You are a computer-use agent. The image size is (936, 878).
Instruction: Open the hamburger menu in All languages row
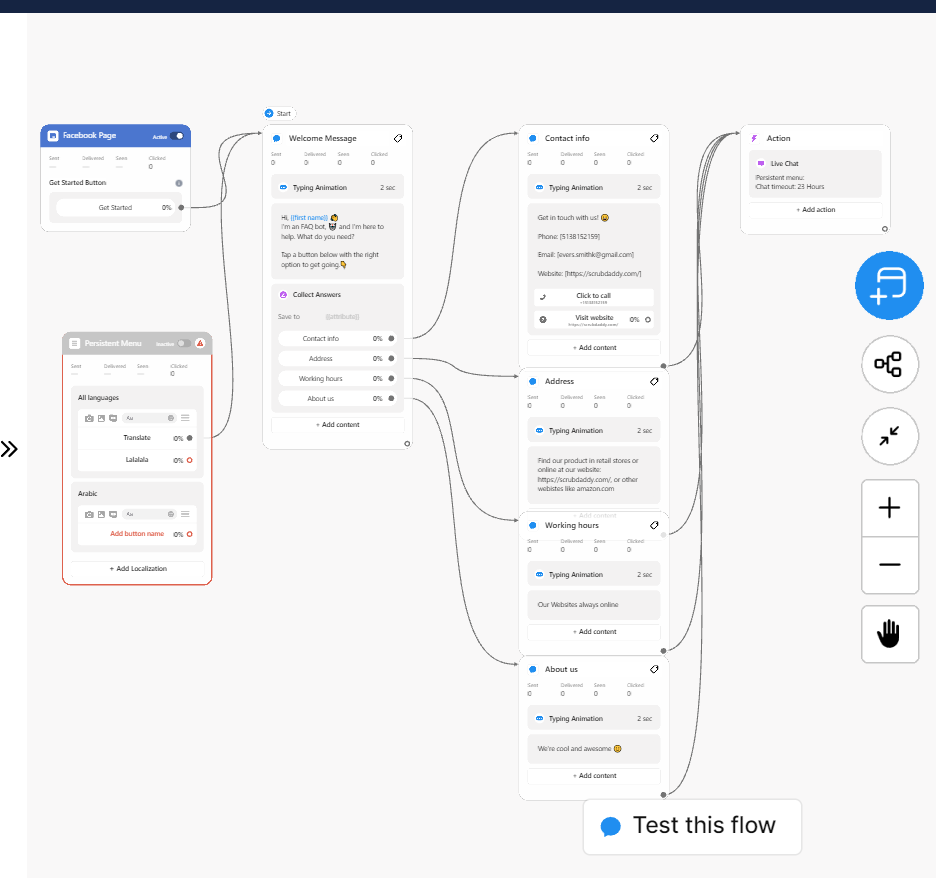(185, 417)
